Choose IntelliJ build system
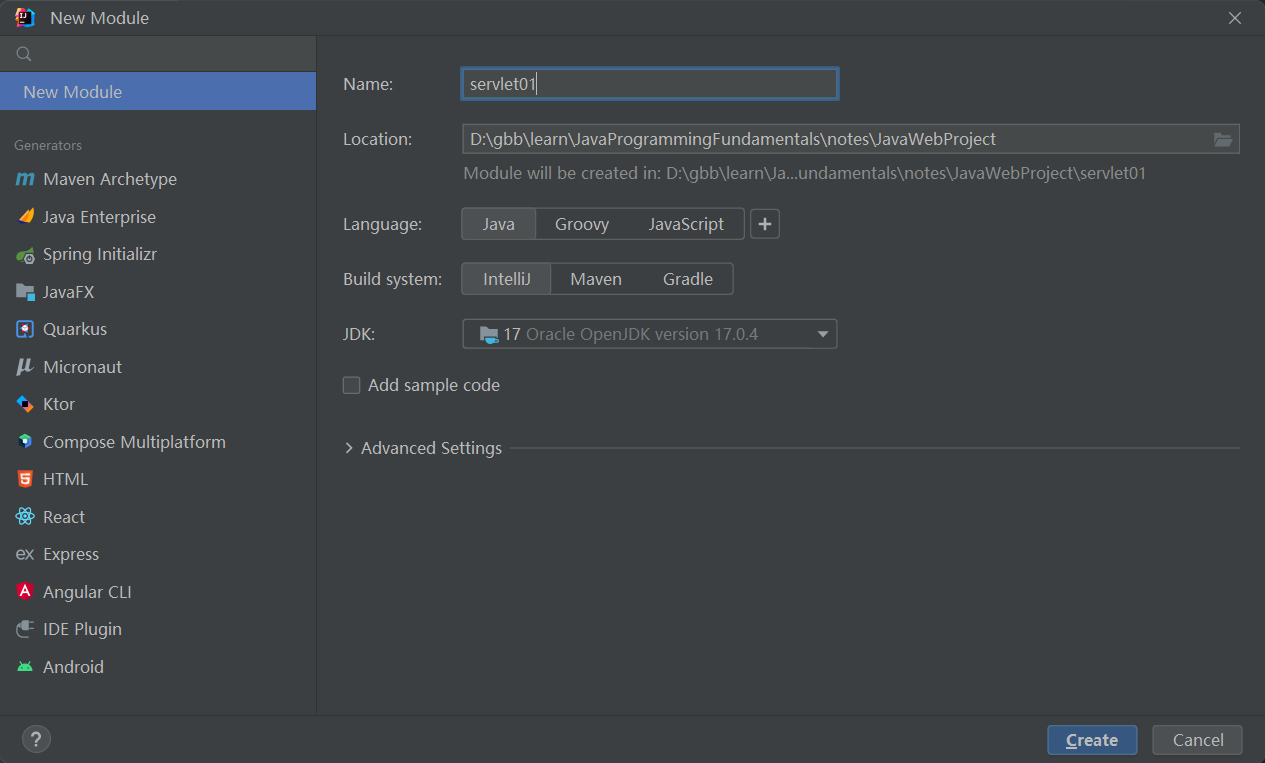Image resolution: width=1265 pixels, height=763 pixels. point(507,279)
